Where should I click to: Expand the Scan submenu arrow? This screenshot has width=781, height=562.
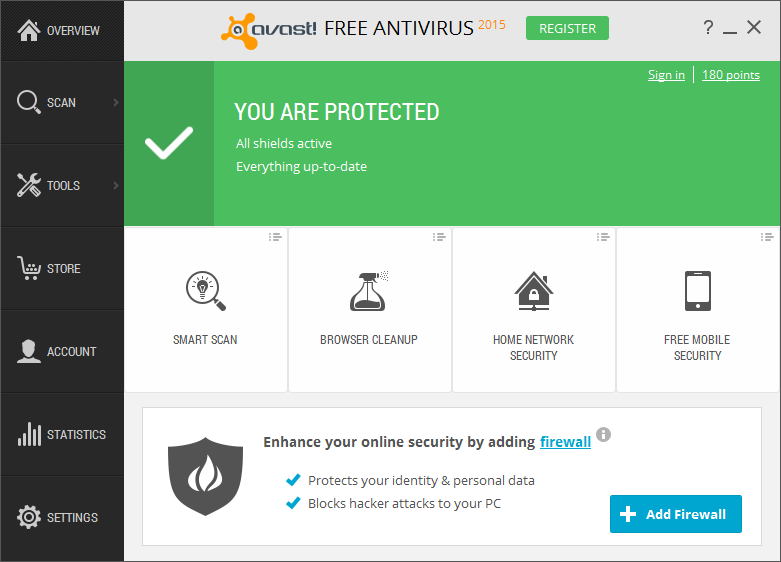(116, 102)
